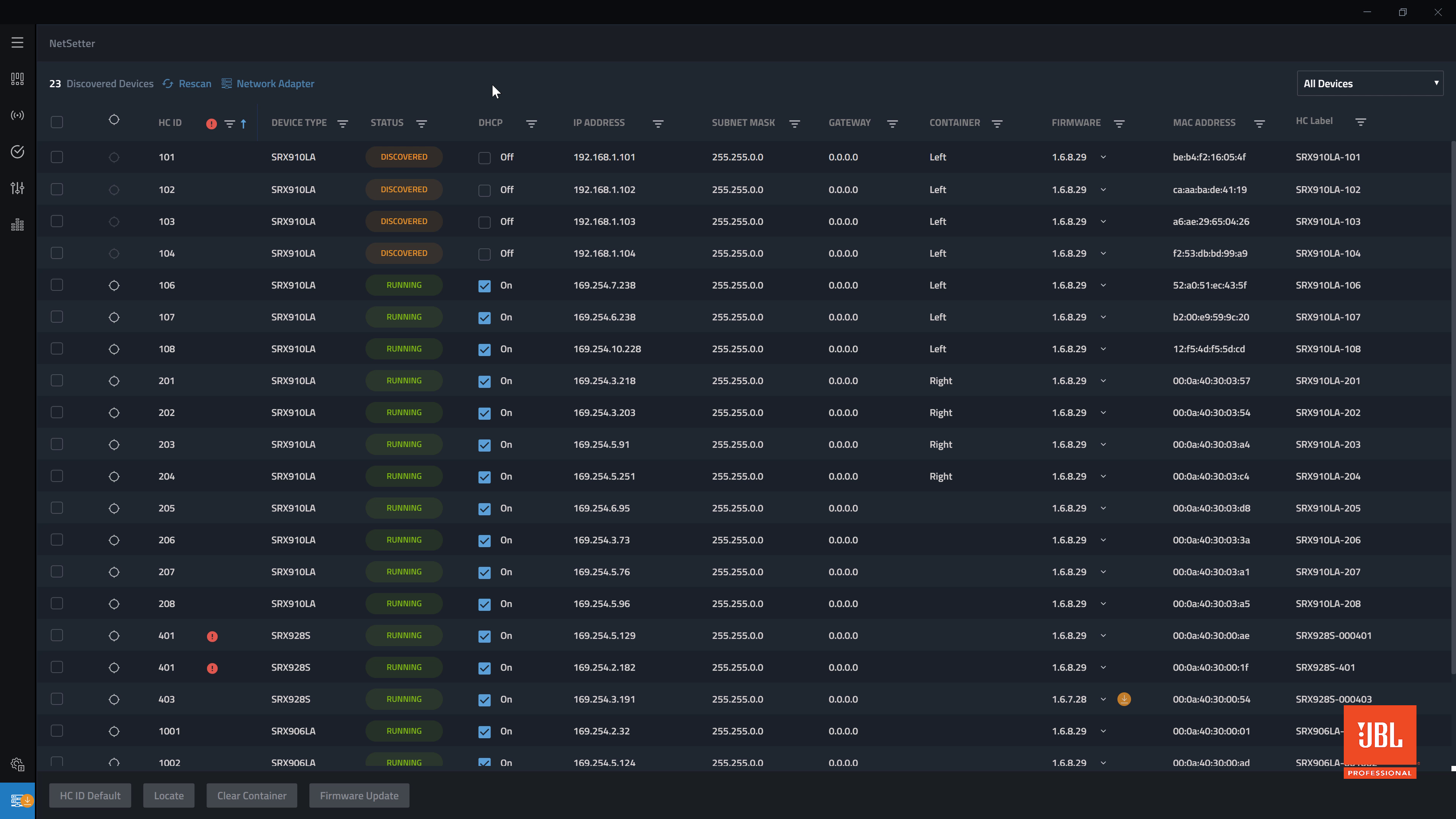
Task: Disable DHCP for device 201
Action: click(485, 381)
